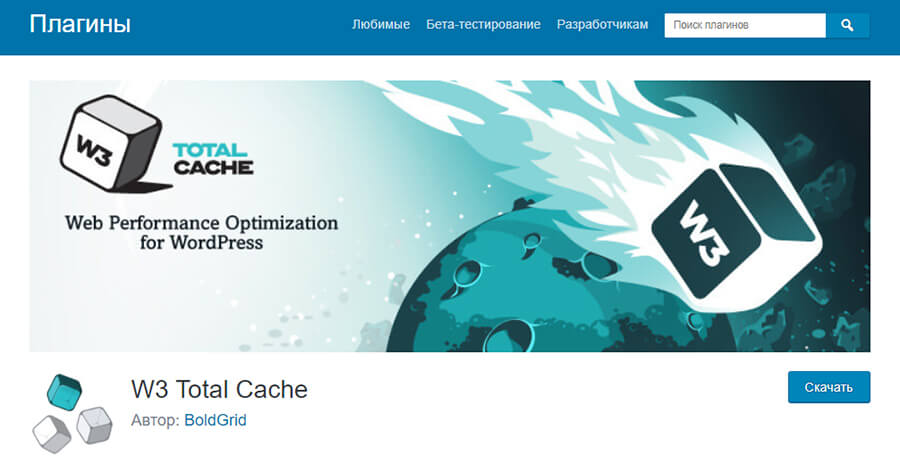Click the magnifier search button
900x473 pixels.
tap(847, 25)
